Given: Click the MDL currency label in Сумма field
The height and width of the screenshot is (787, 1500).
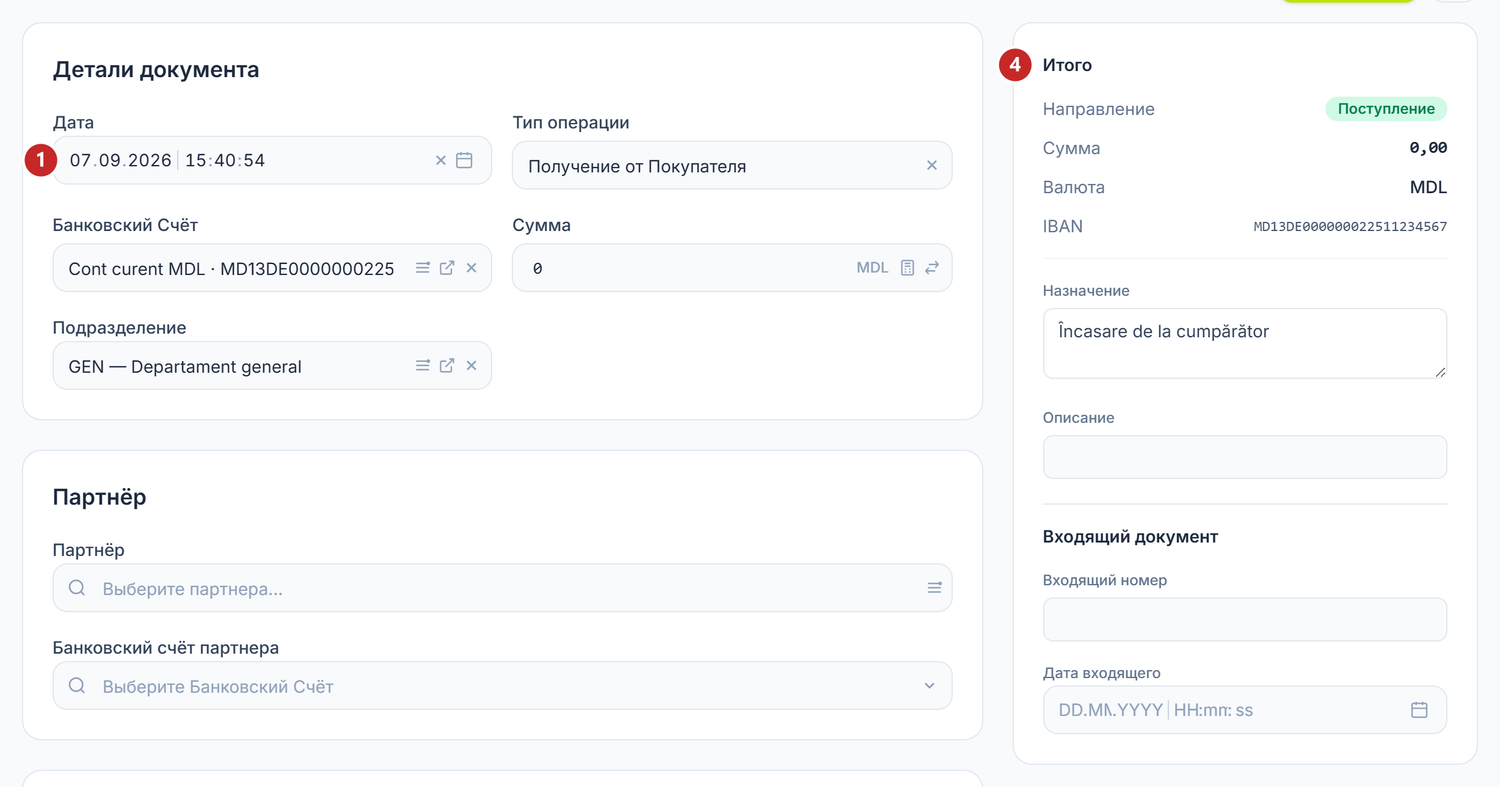Looking at the screenshot, I should (872, 268).
